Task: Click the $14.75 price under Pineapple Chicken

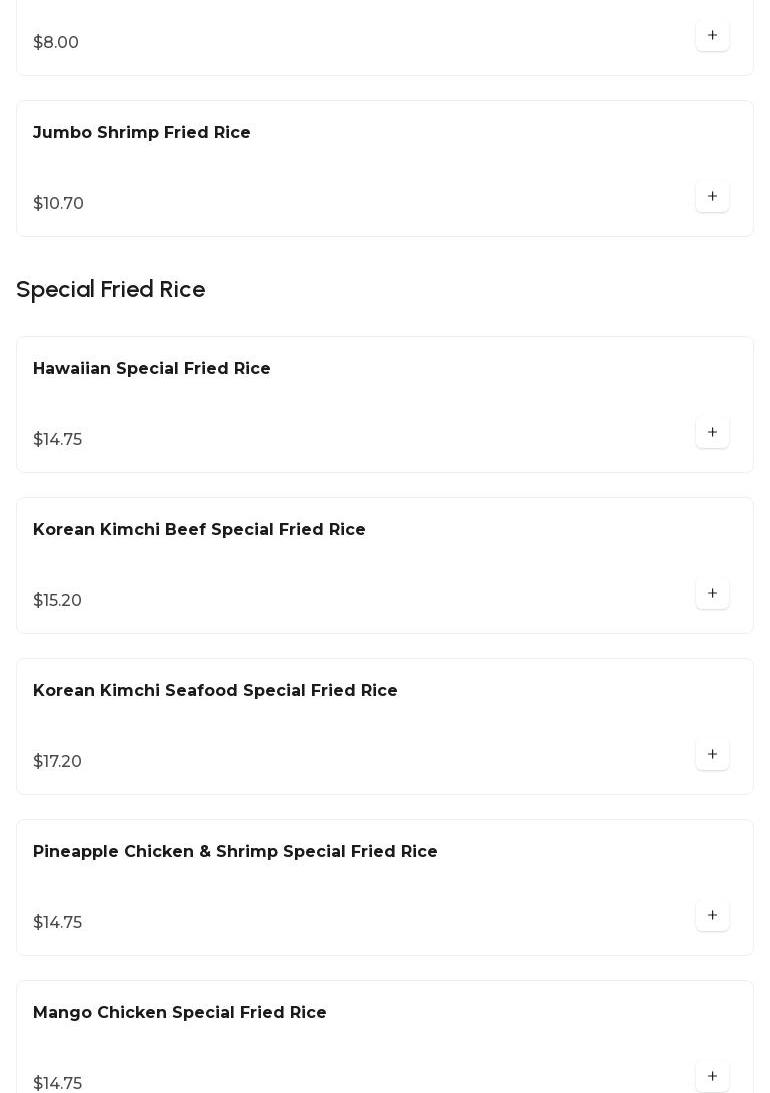Action: point(57,923)
